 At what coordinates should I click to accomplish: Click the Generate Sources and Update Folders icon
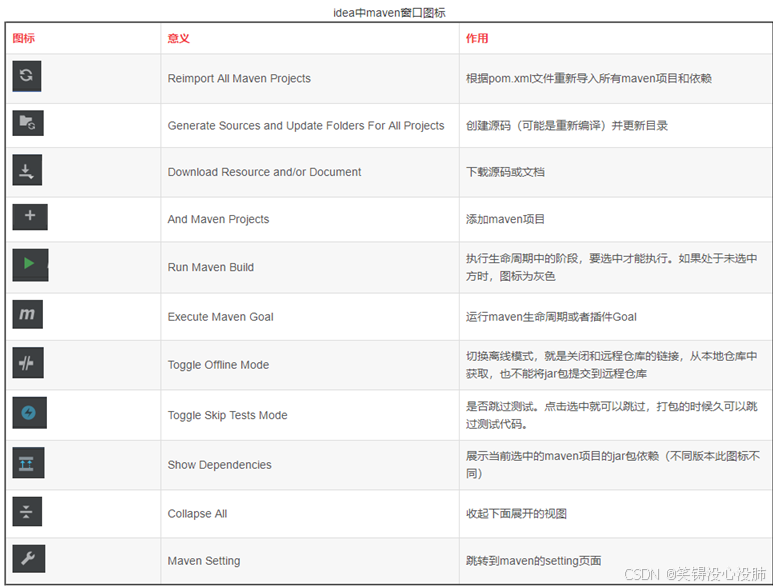click(28, 123)
